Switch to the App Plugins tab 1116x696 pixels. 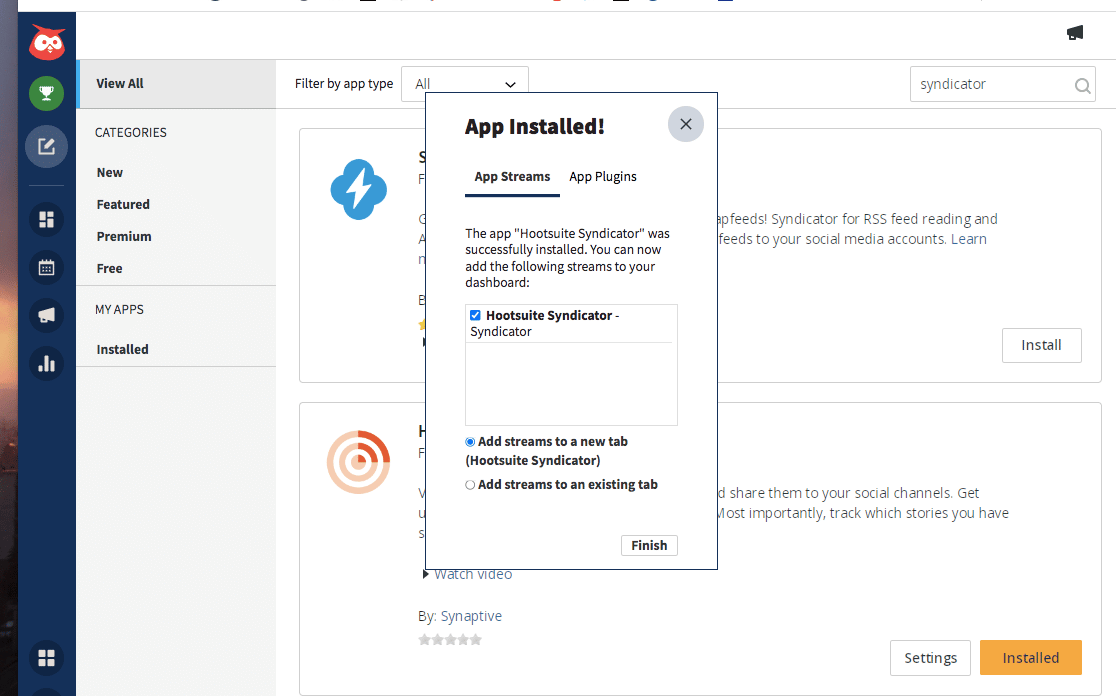point(603,177)
